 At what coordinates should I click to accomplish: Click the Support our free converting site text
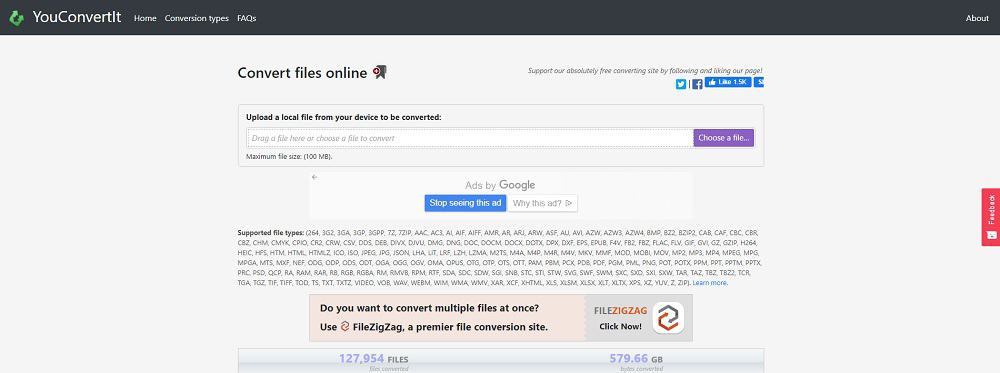pyautogui.click(x=645, y=71)
